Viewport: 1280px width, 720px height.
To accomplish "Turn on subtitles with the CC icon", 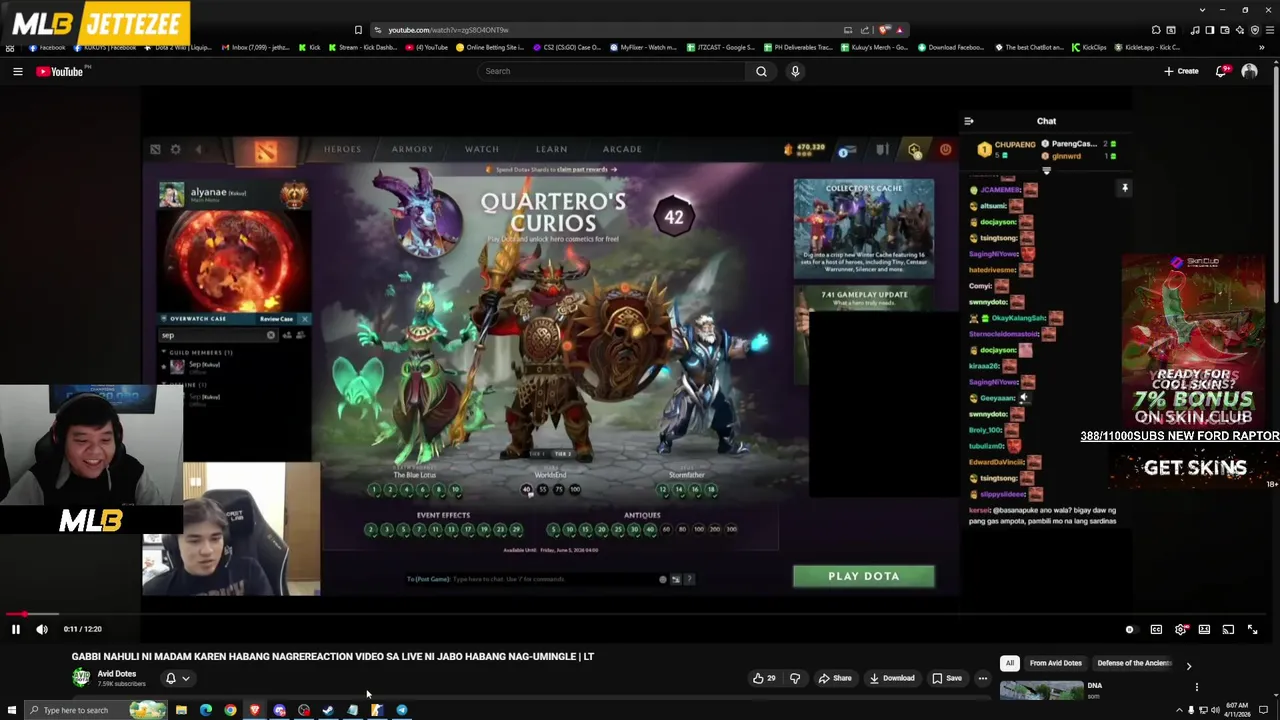I will click(1156, 629).
